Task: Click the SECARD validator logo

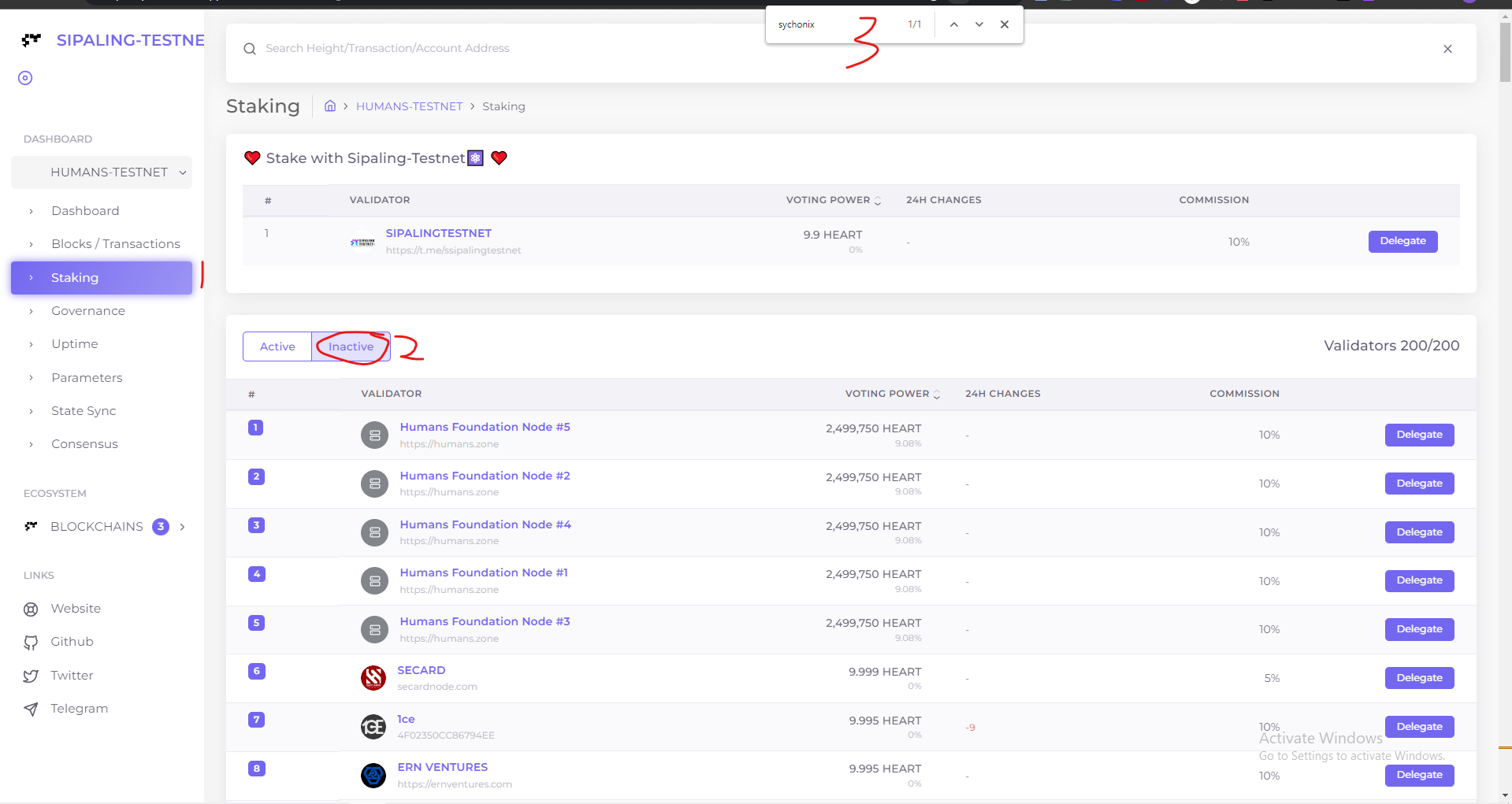Action: (x=373, y=678)
